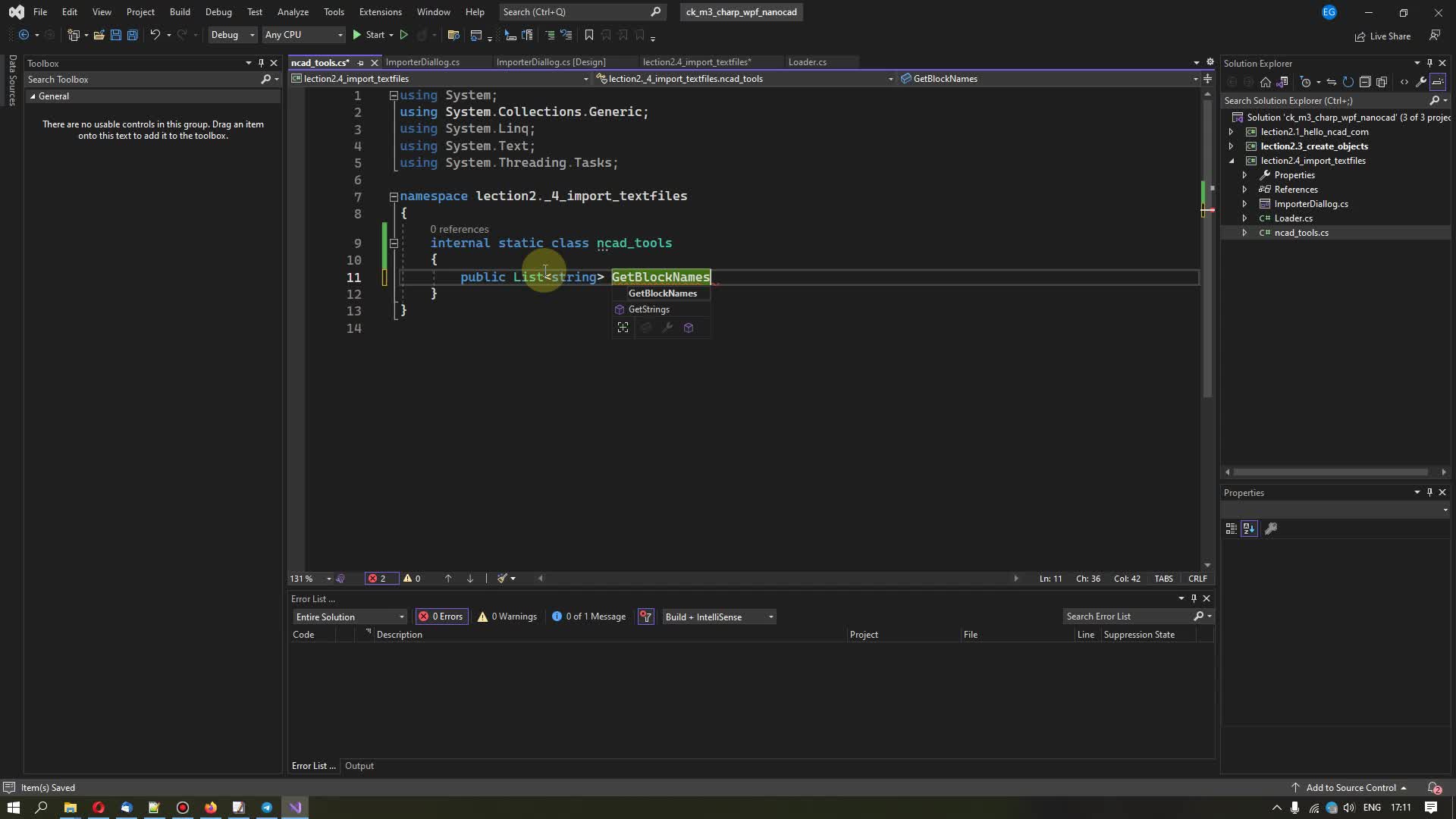Select ncad_tools.cs in Solution Explorer
This screenshot has width=1456, height=819.
point(1301,233)
